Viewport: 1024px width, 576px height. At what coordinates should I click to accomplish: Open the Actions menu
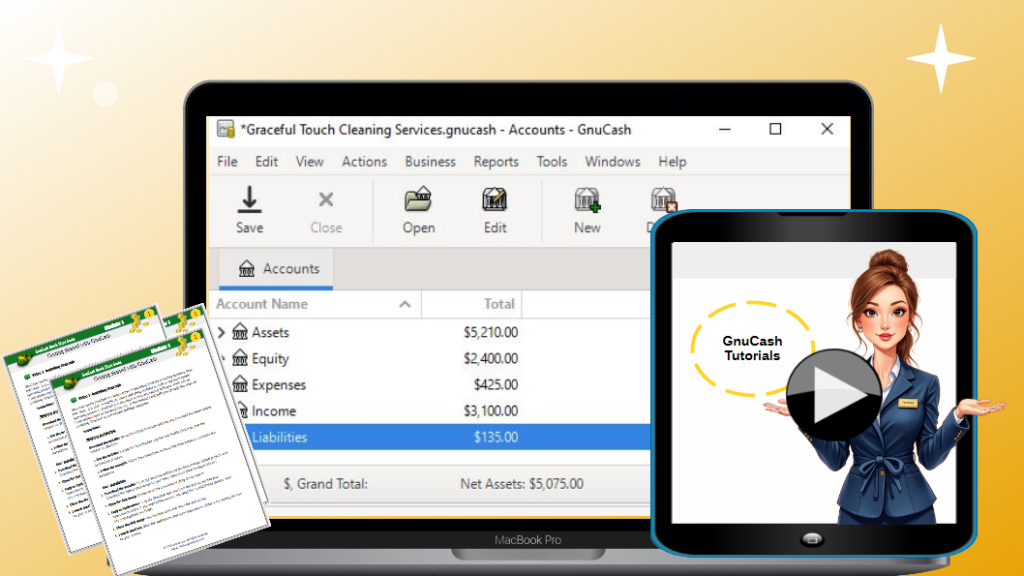[364, 161]
